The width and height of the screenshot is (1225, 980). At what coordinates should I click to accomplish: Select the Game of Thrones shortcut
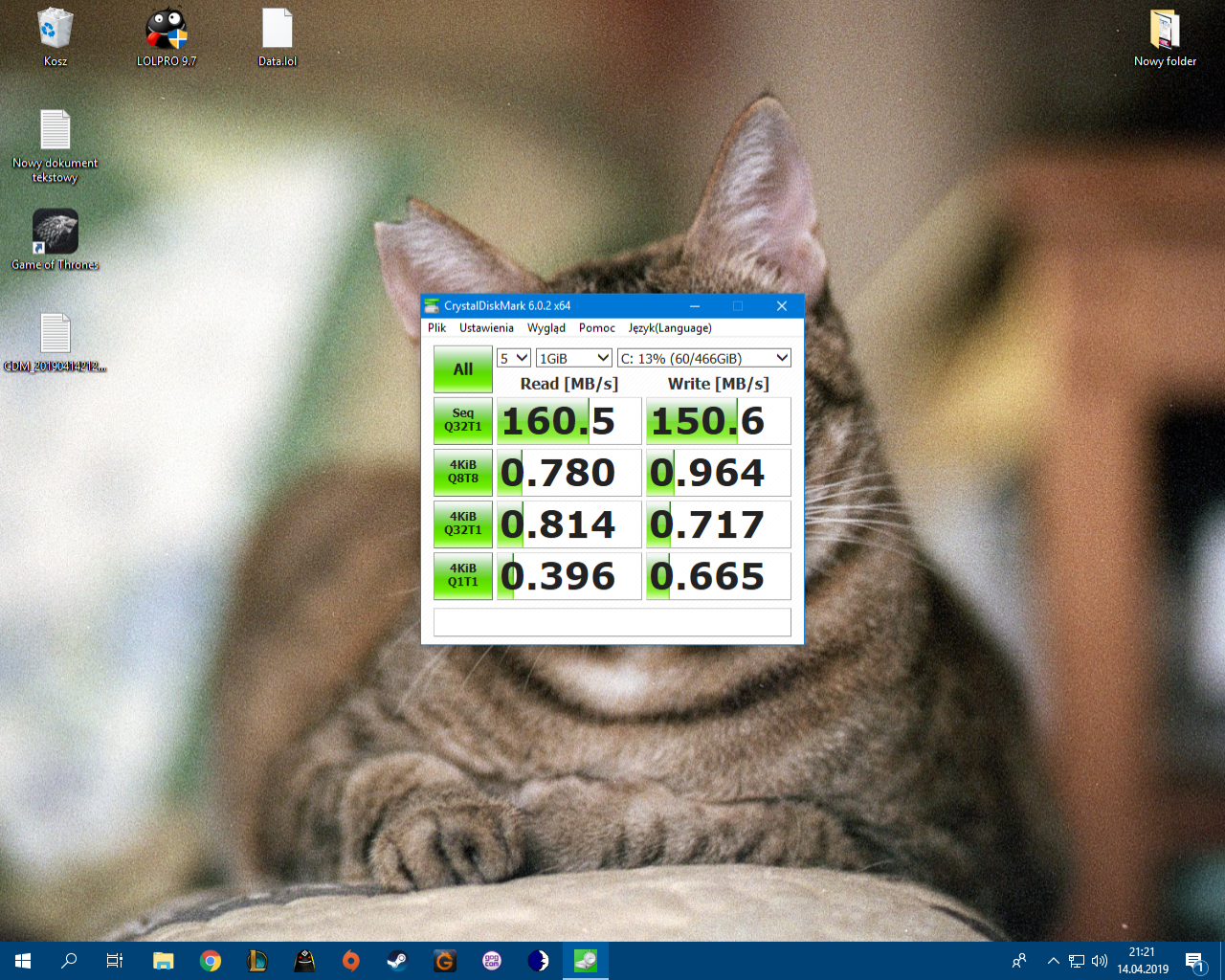pos(55,240)
